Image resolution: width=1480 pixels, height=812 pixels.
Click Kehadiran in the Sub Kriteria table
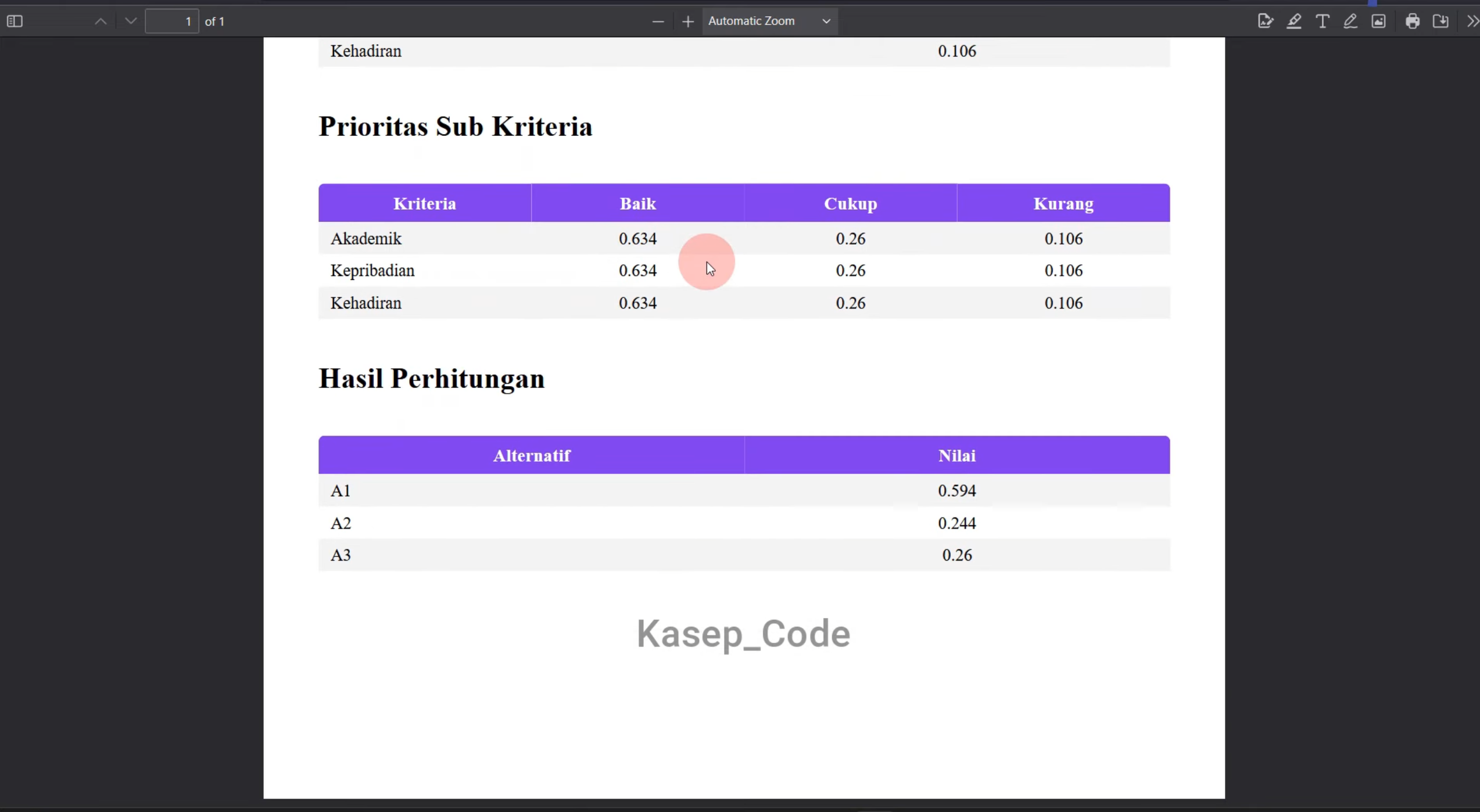(x=366, y=303)
